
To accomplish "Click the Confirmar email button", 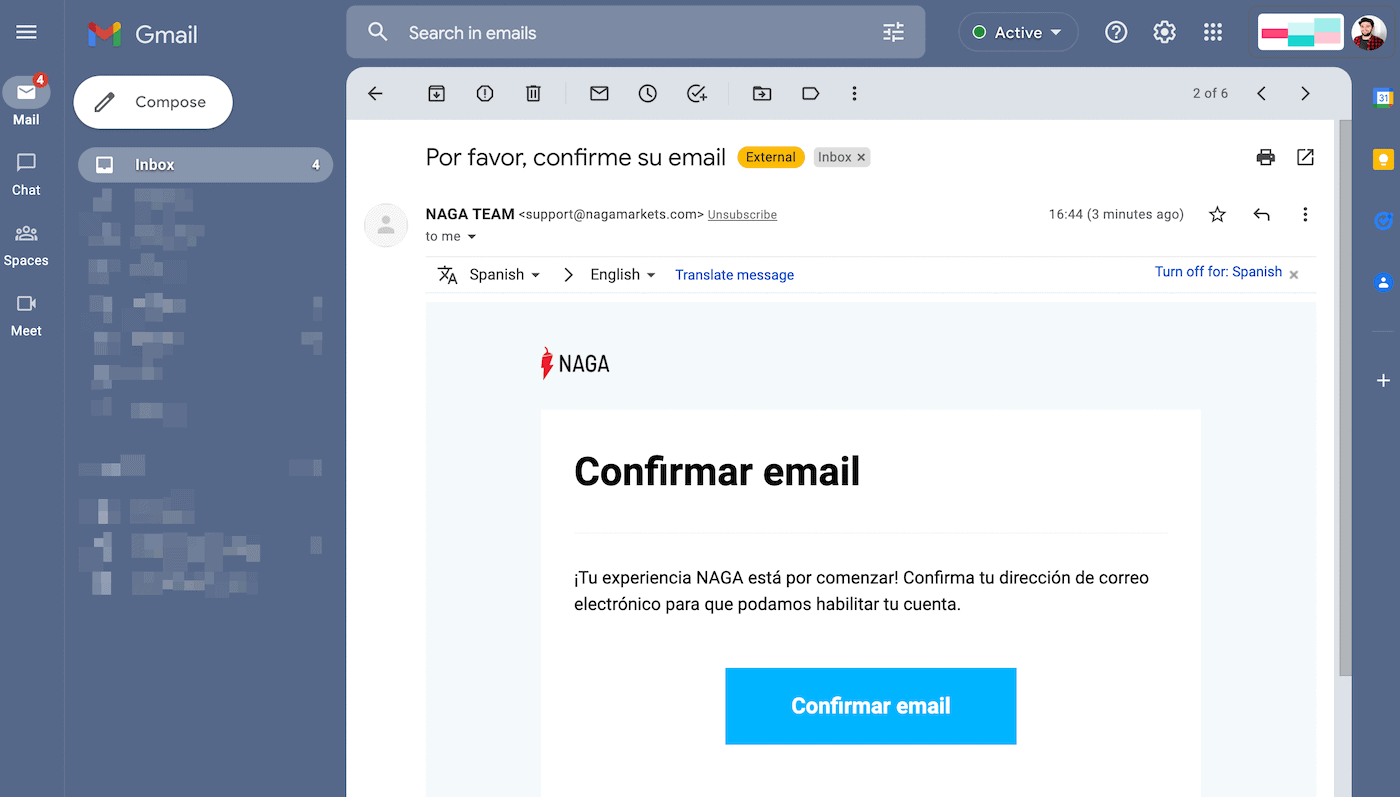I will click(871, 706).
